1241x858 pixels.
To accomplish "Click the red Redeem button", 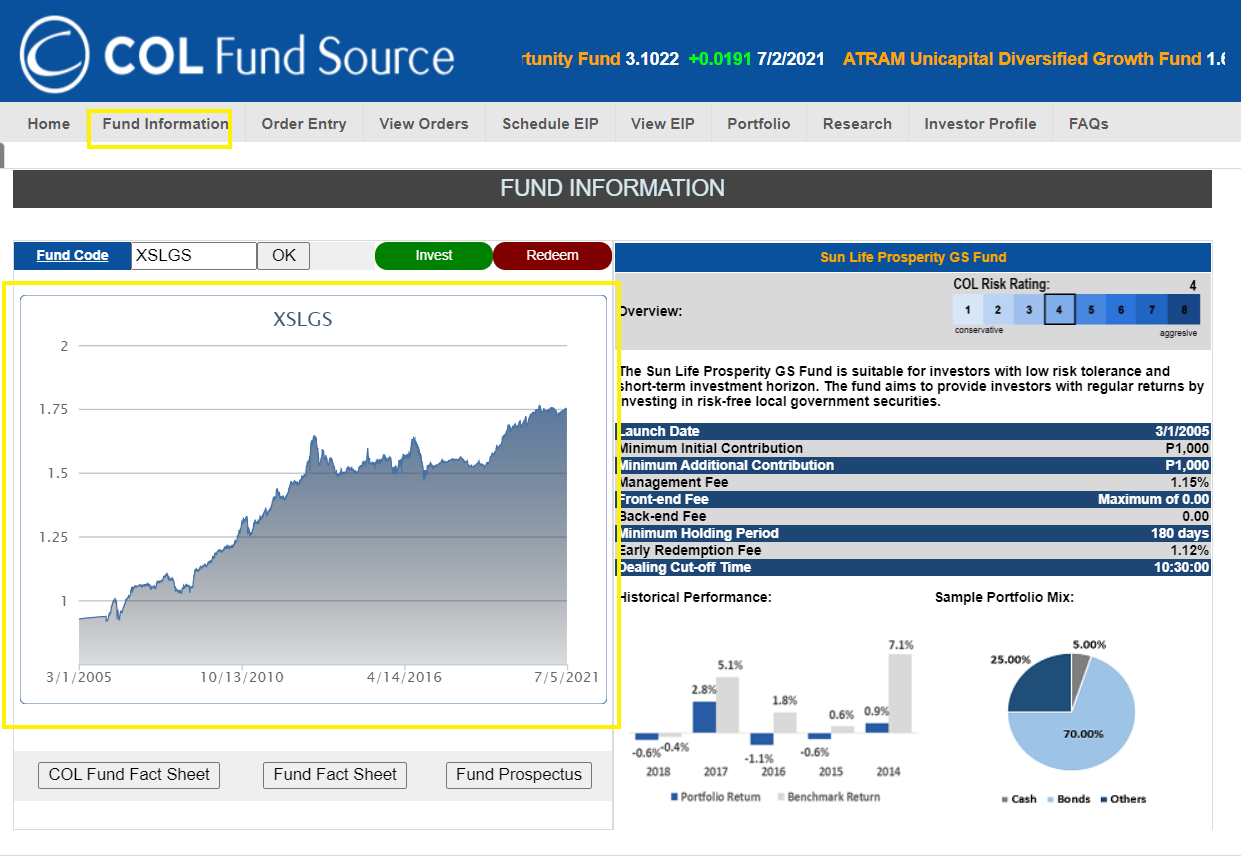I will tap(552, 255).
